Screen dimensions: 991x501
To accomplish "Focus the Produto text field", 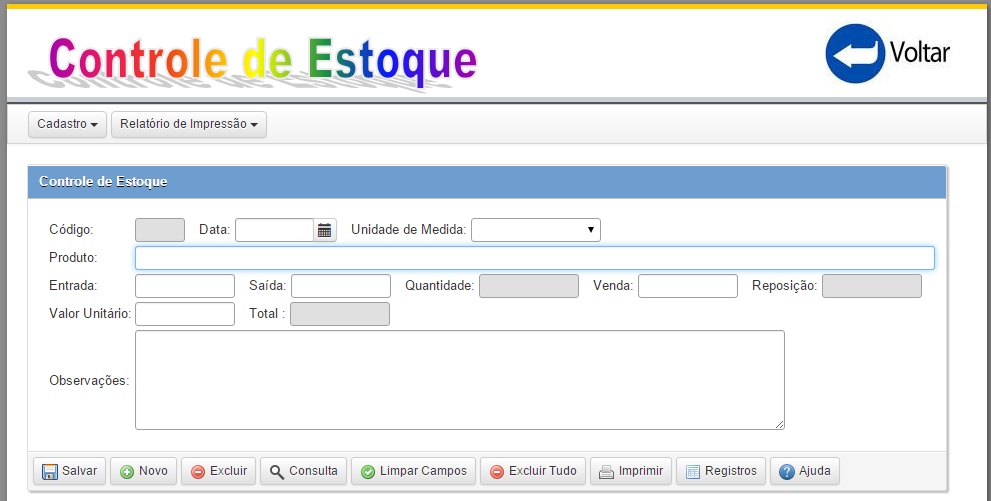I will pyautogui.click(x=534, y=258).
